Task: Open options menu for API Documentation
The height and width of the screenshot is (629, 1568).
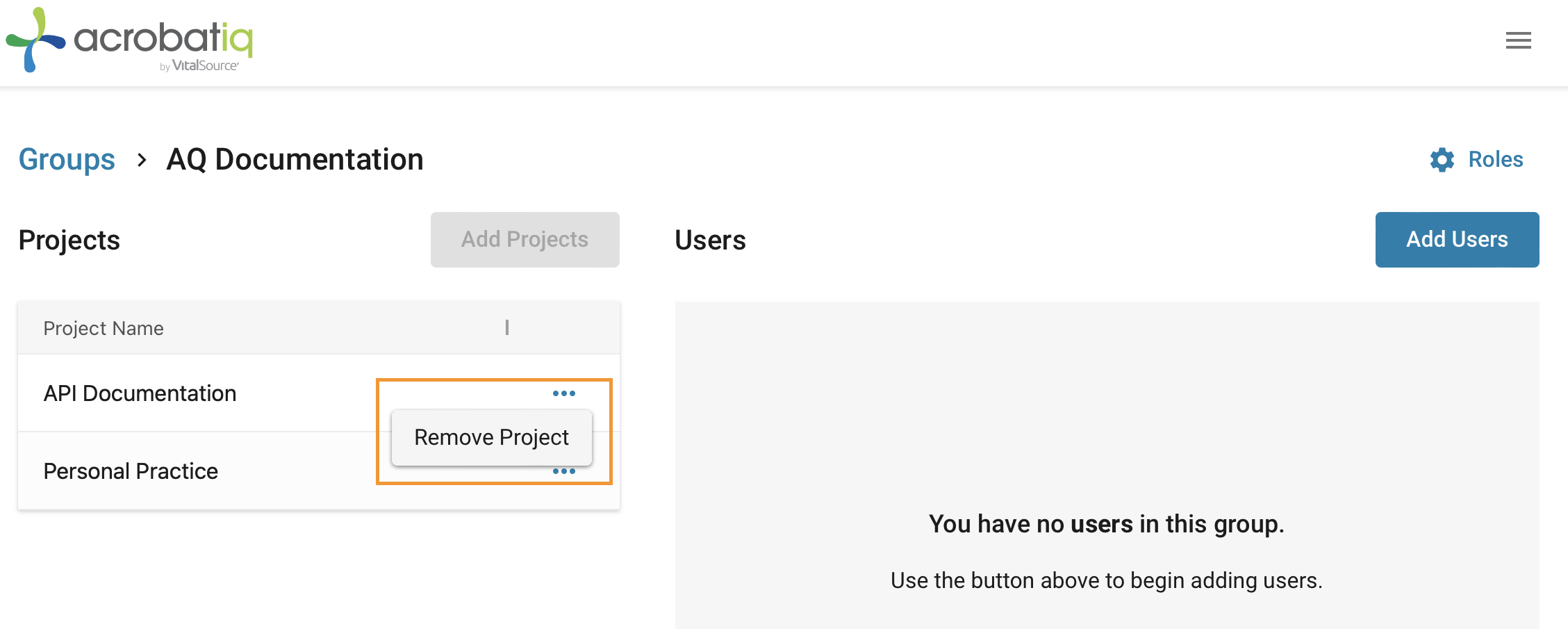Action: point(563,393)
